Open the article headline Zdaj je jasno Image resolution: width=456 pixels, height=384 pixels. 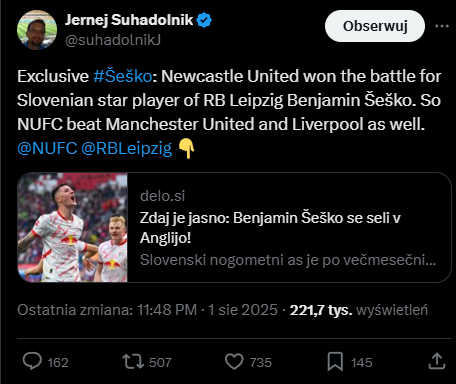click(270, 228)
